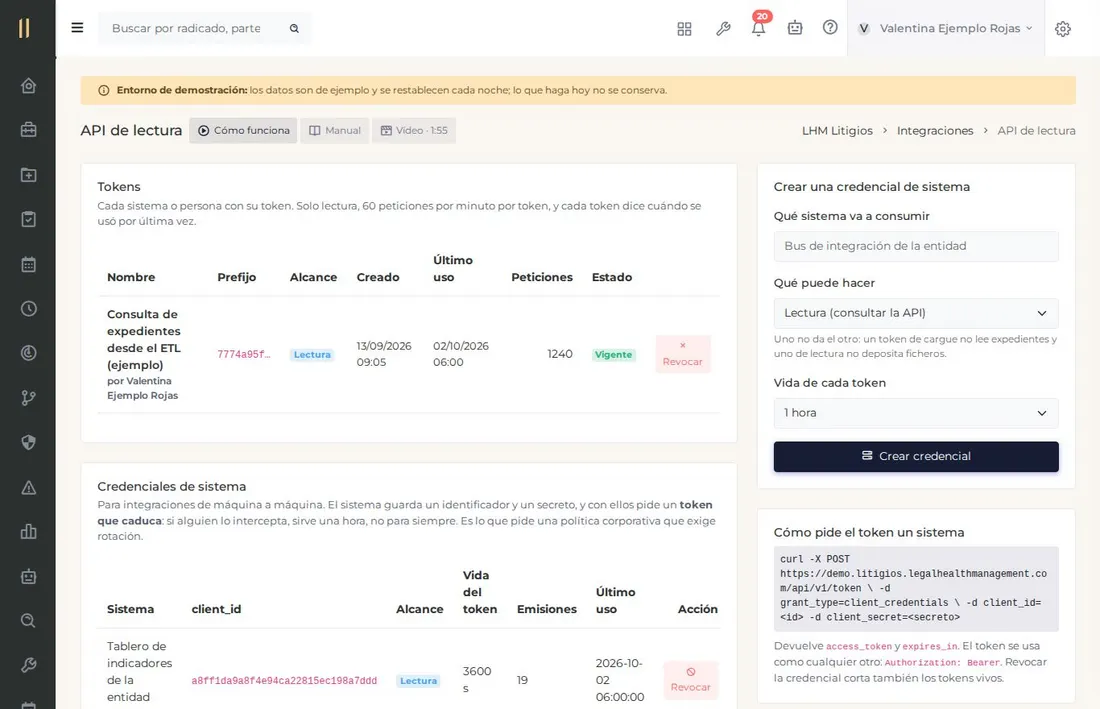Open the git branch icon in sidebar
This screenshot has height=709, width=1100.
pyautogui.click(x=28, y=398)
